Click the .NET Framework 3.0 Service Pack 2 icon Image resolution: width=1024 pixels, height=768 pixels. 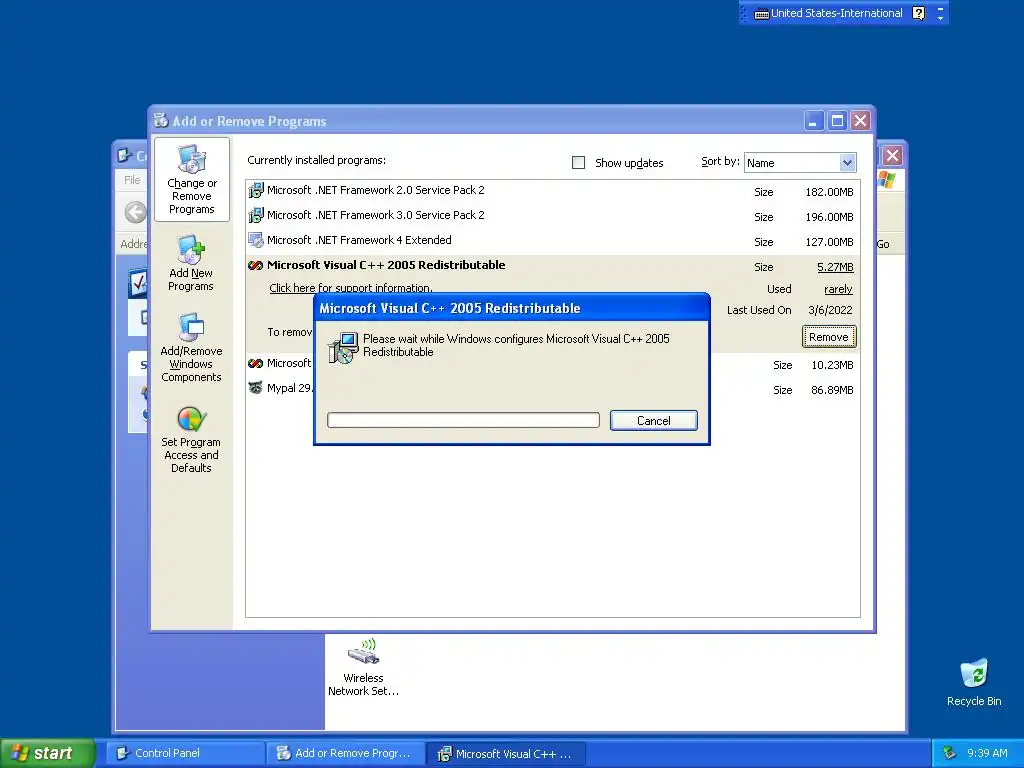click(x=256, y=216)
